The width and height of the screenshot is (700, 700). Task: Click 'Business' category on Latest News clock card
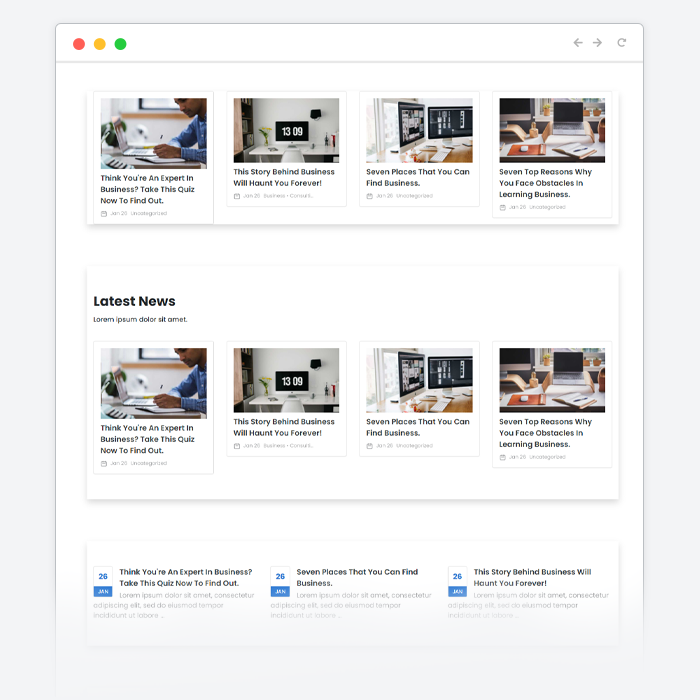coord(274,446)
